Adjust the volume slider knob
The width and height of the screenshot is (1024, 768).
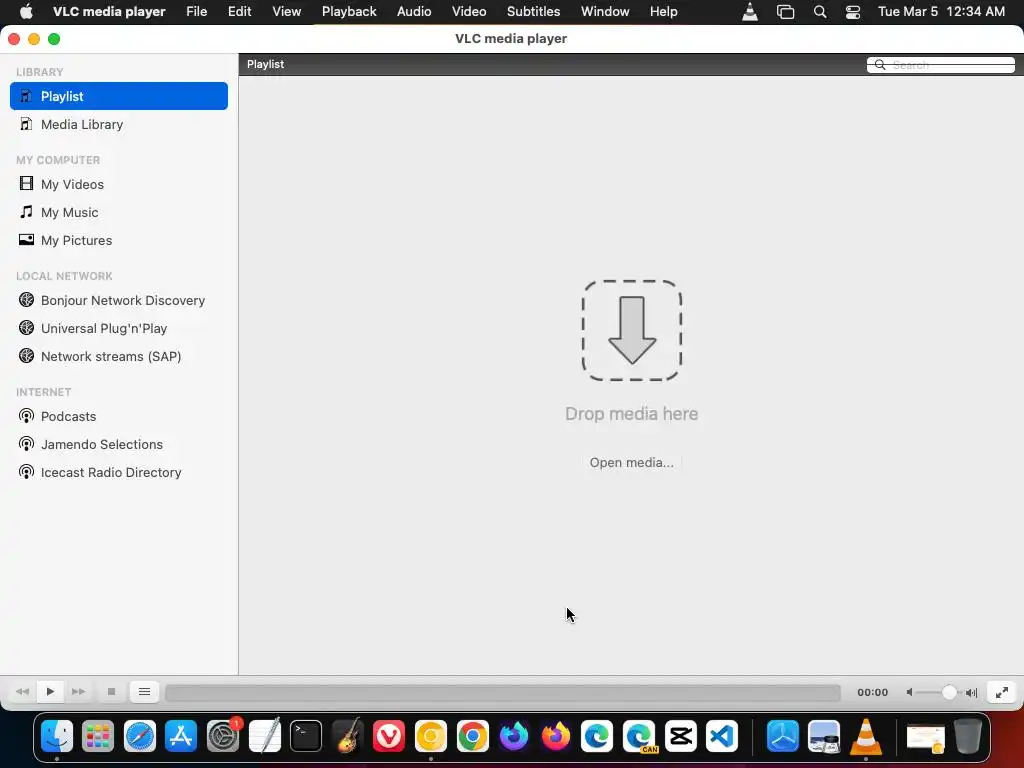point(949,692)
